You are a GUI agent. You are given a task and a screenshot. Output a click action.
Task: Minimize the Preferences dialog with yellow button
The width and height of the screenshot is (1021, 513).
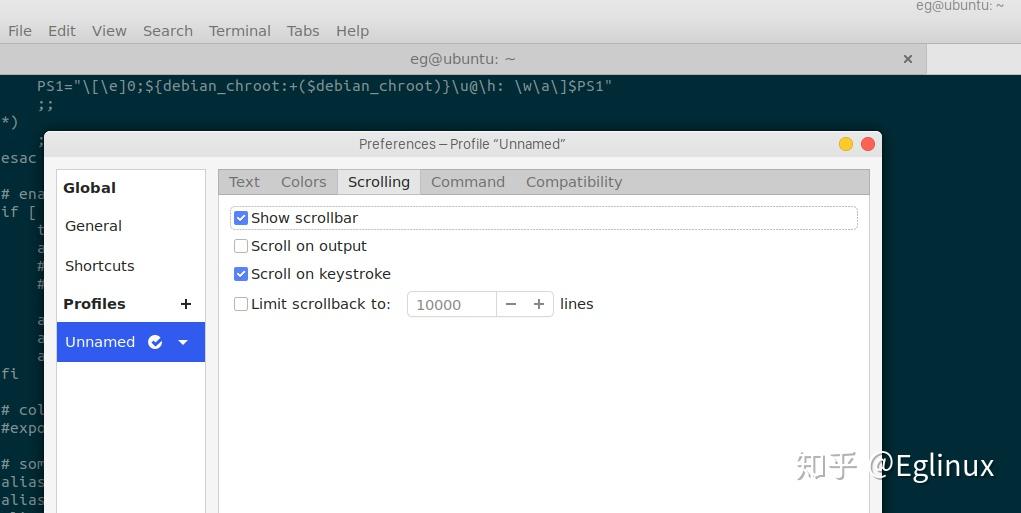846,144
